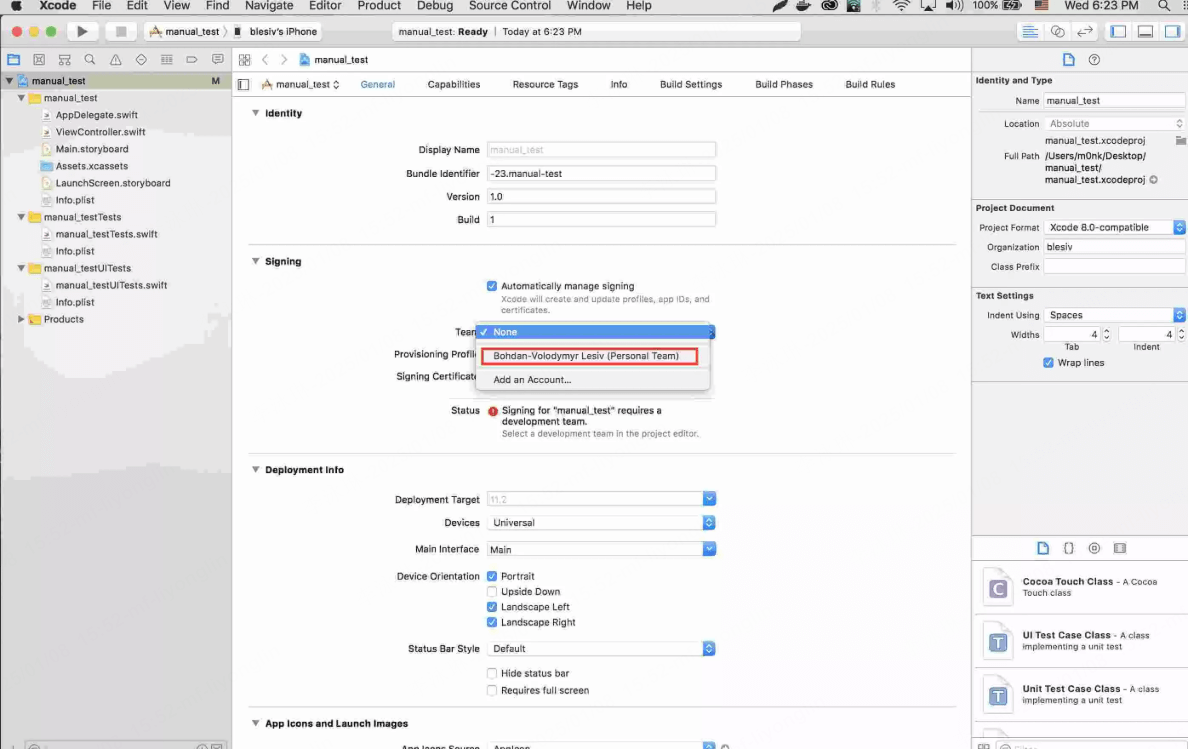Show the Object library icon
Viewport: 1188px width, 749px height.
click(1094, 548)
